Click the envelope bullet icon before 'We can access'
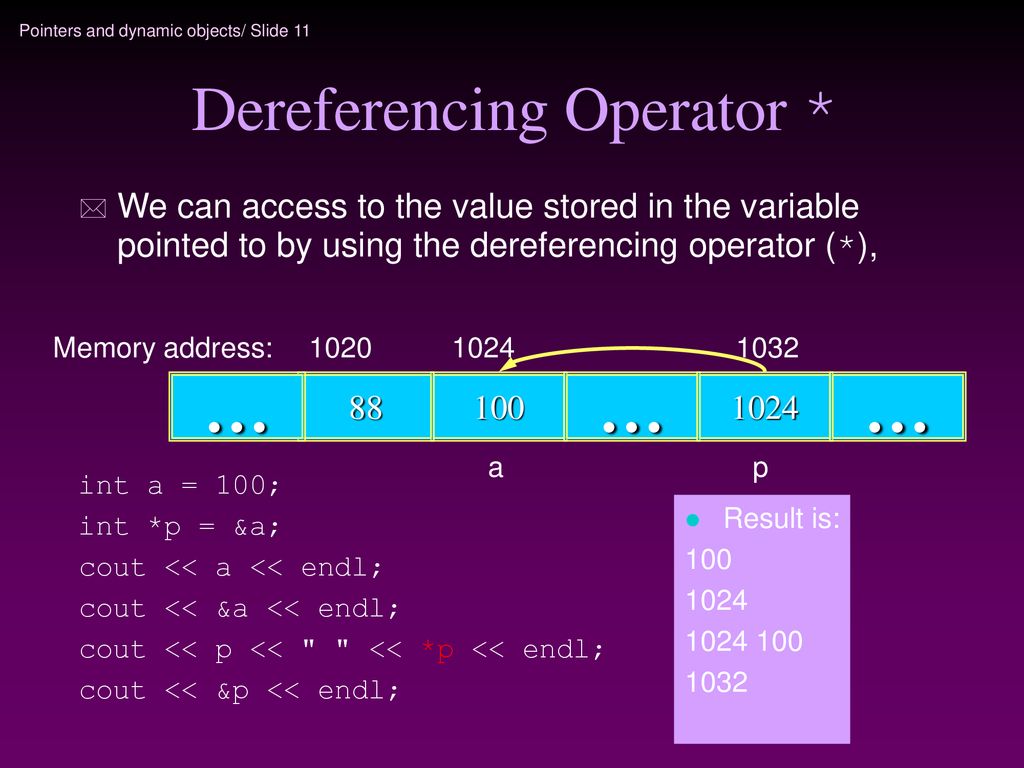Screen dimensions: 1024x768 (x=93, y=209)
